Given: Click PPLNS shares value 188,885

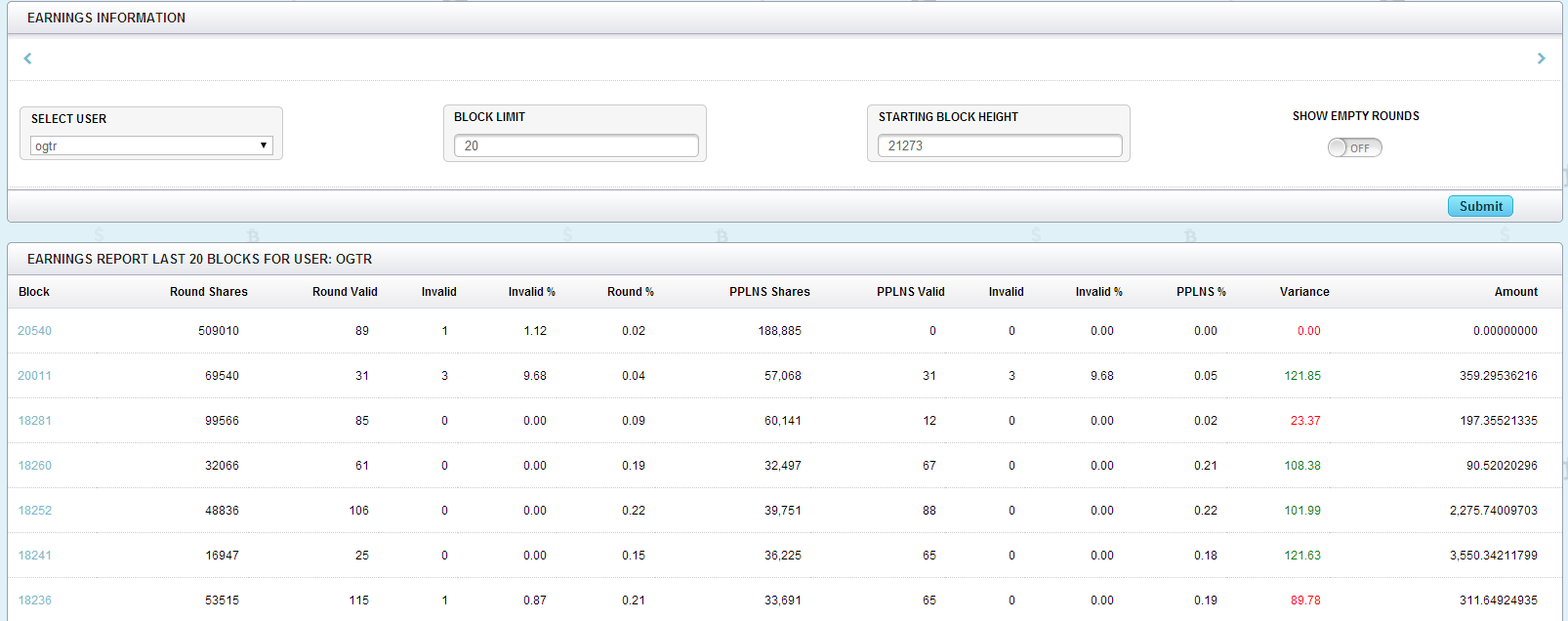Looking at the screenshot, I should 780,331.
